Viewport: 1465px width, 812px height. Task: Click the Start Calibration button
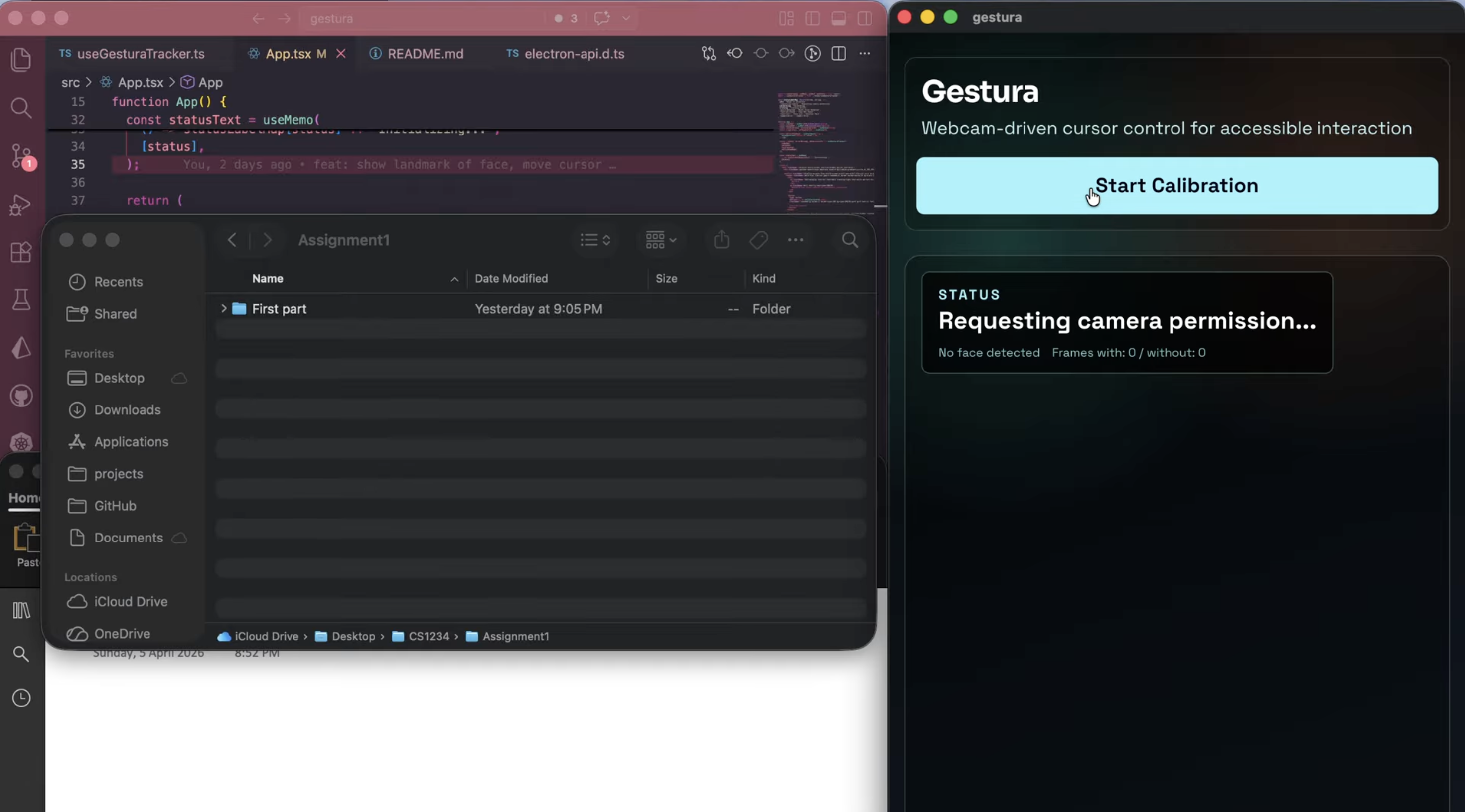pyautogui.click(x=1176, y=186)
